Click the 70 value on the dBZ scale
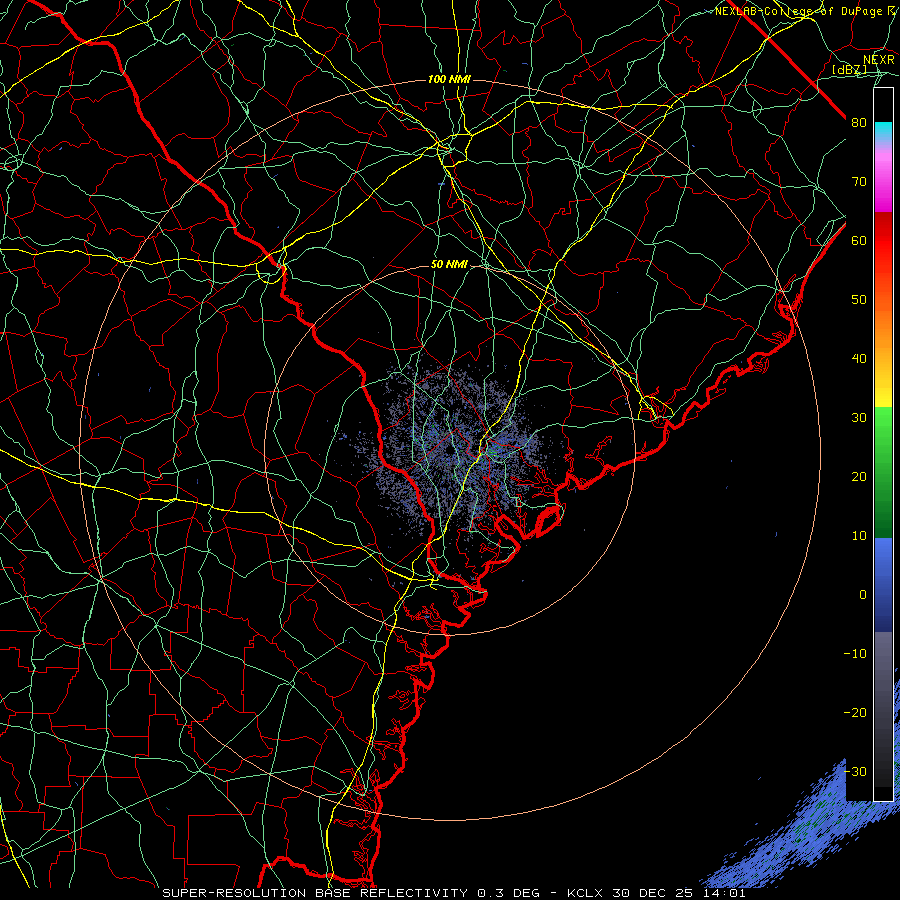This screenshot has height=900, width=900. 859,182
